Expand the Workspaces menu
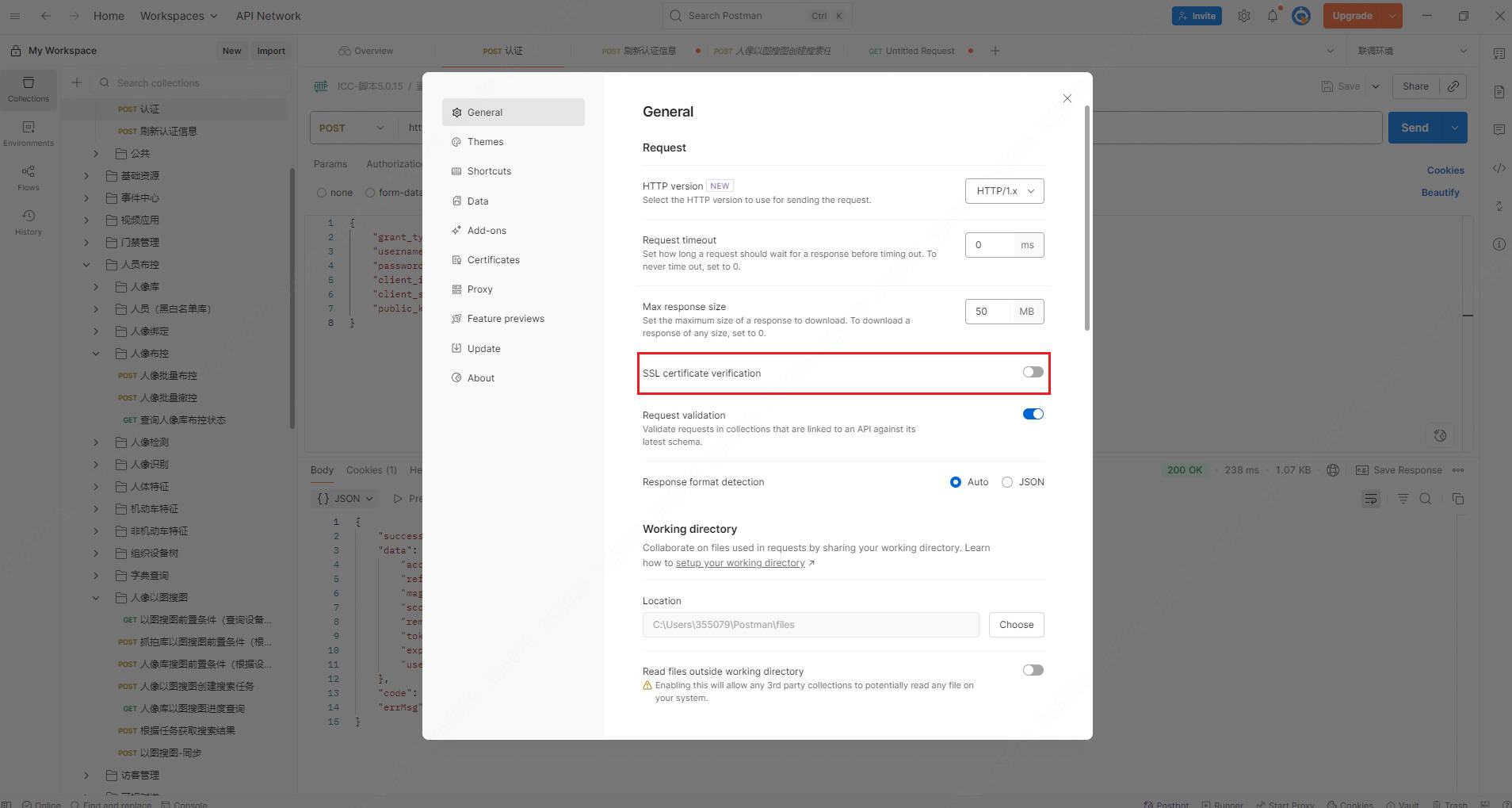1512x808 pixels. coord(178,16)
